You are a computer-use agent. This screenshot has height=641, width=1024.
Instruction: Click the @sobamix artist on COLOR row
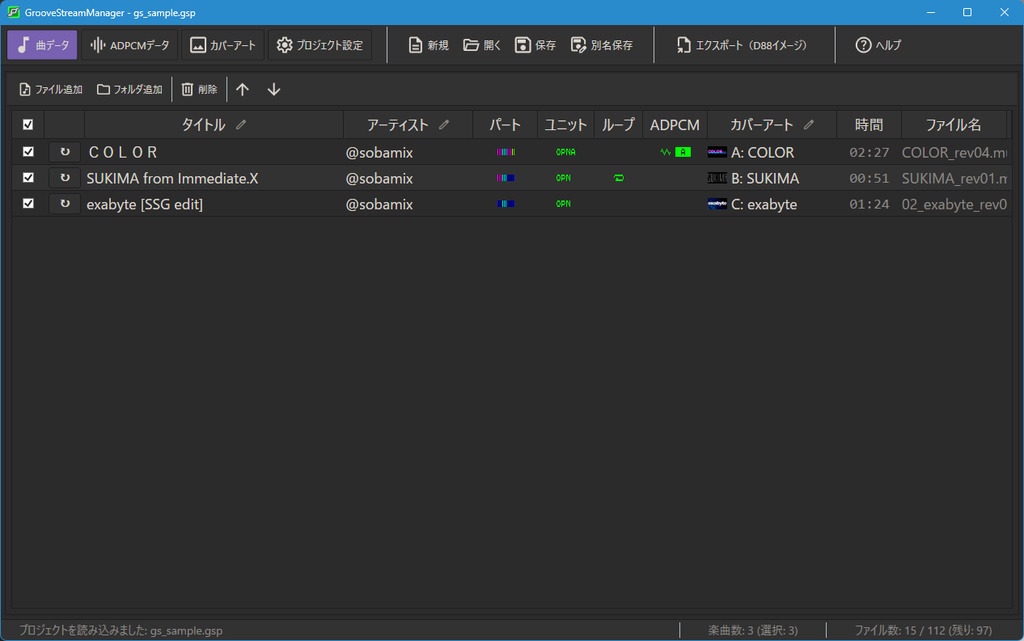(379, 152)
